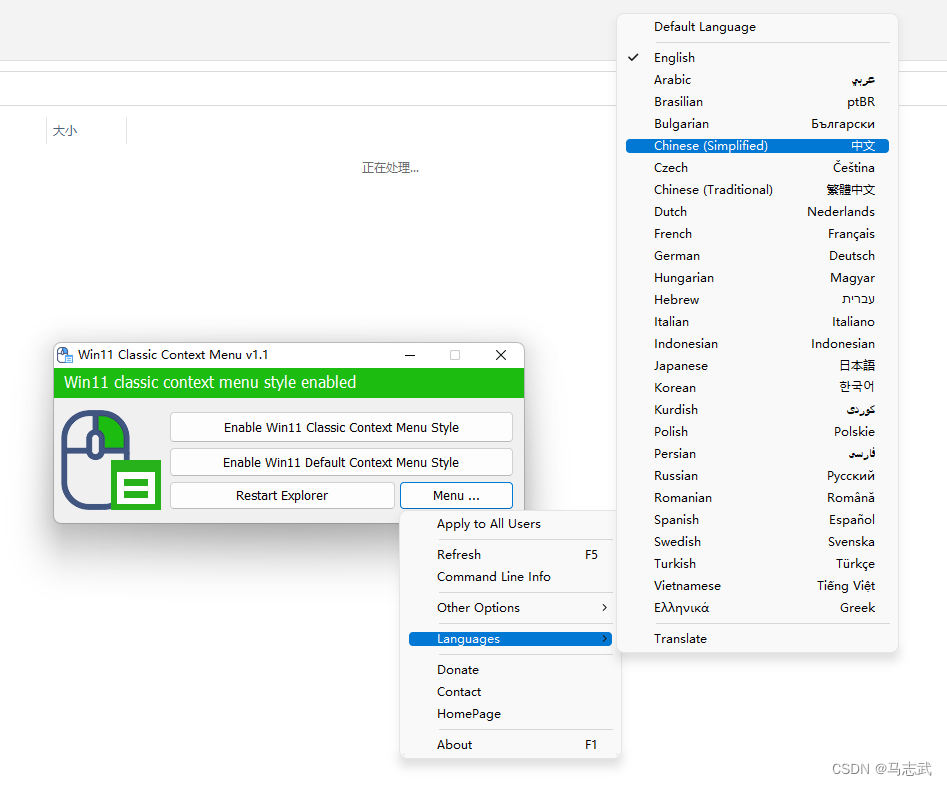
Task: Open the HomePage link
Action: (468, 713)
